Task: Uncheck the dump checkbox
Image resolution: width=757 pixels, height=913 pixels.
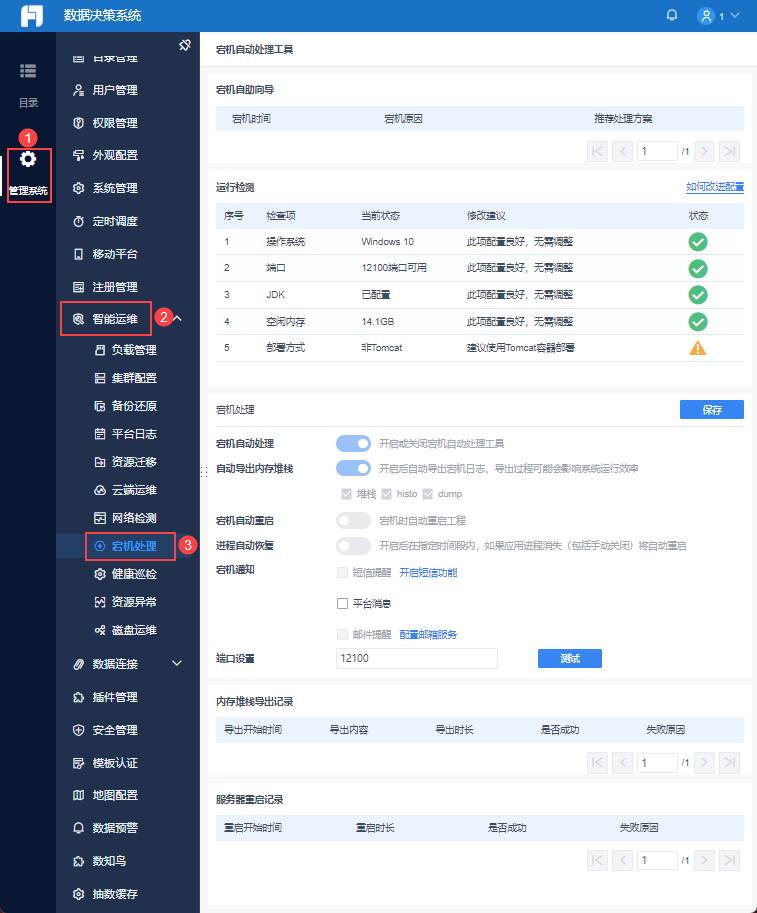Action: pyautogui.click(x=428, y=494)
